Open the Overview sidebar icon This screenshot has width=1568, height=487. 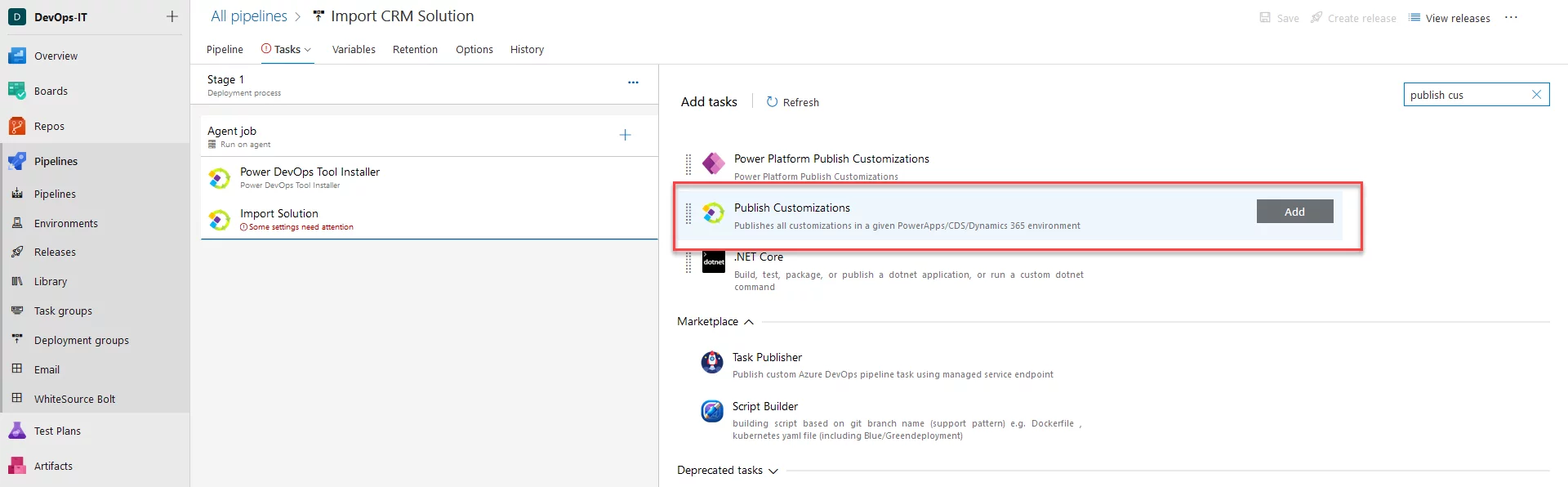coord(17,56)
